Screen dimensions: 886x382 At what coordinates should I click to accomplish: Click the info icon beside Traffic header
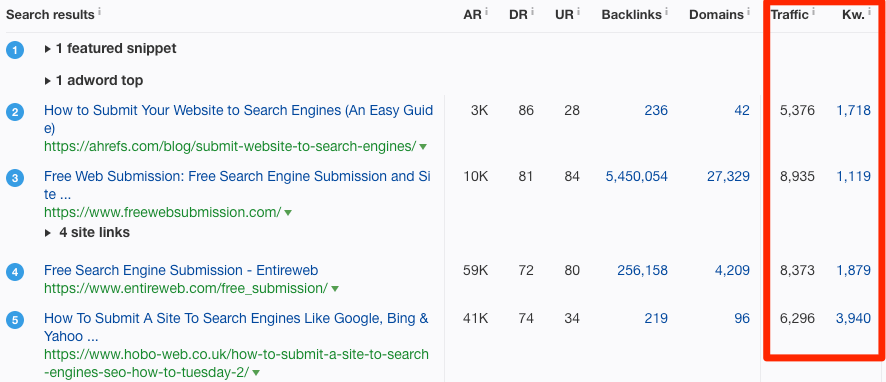[814, 11]
